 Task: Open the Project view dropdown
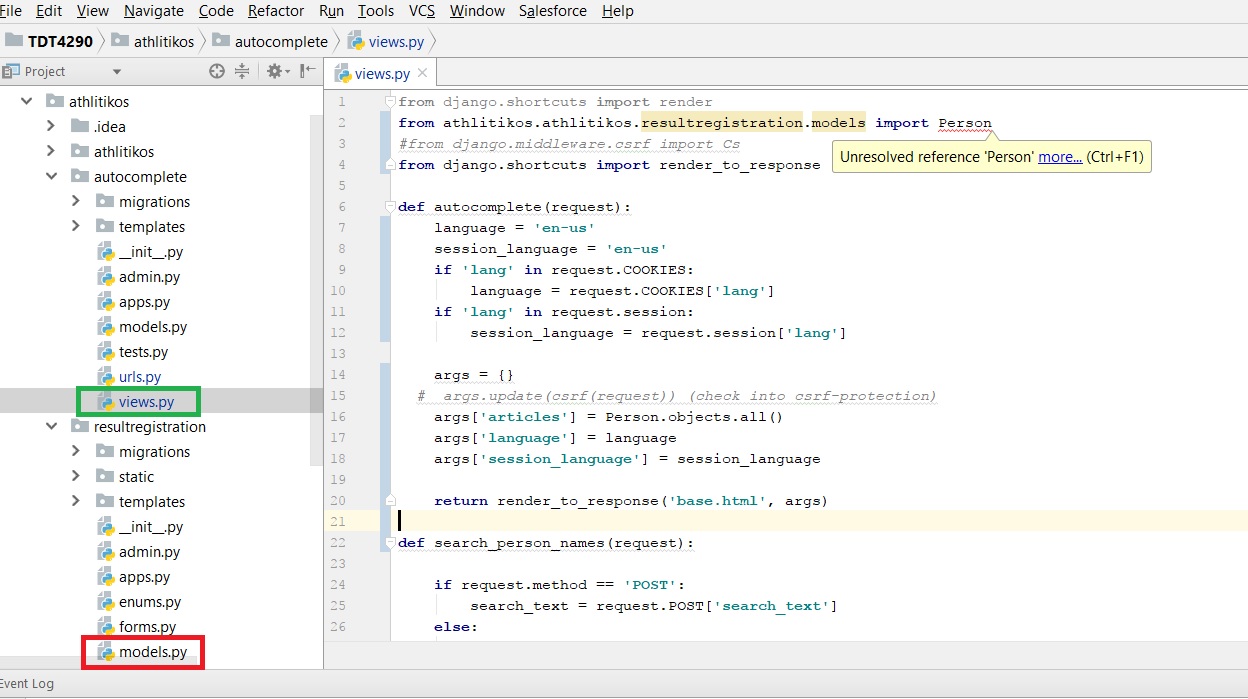(x=117, y=72)
